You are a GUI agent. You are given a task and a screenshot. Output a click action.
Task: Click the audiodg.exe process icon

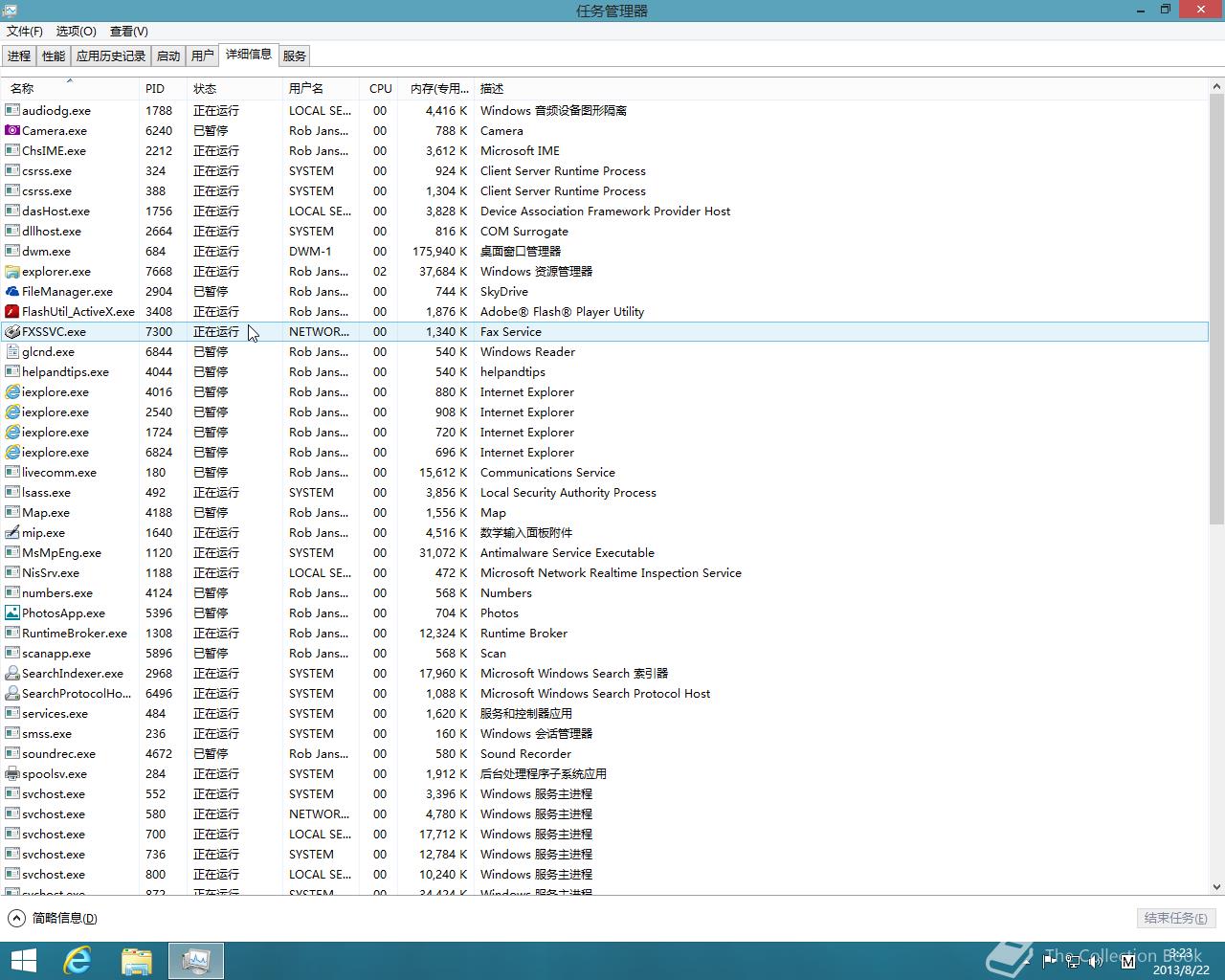point(12,110)
